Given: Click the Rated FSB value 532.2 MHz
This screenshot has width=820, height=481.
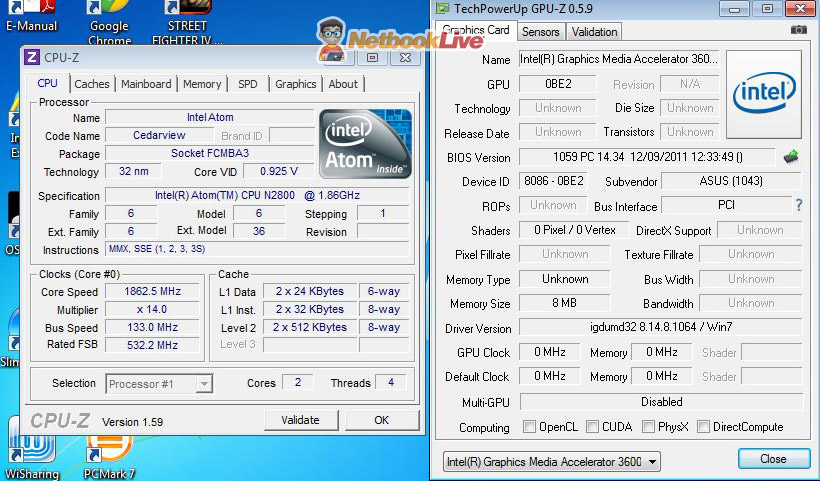Looking at the screenshot, I should coord(152,345).
